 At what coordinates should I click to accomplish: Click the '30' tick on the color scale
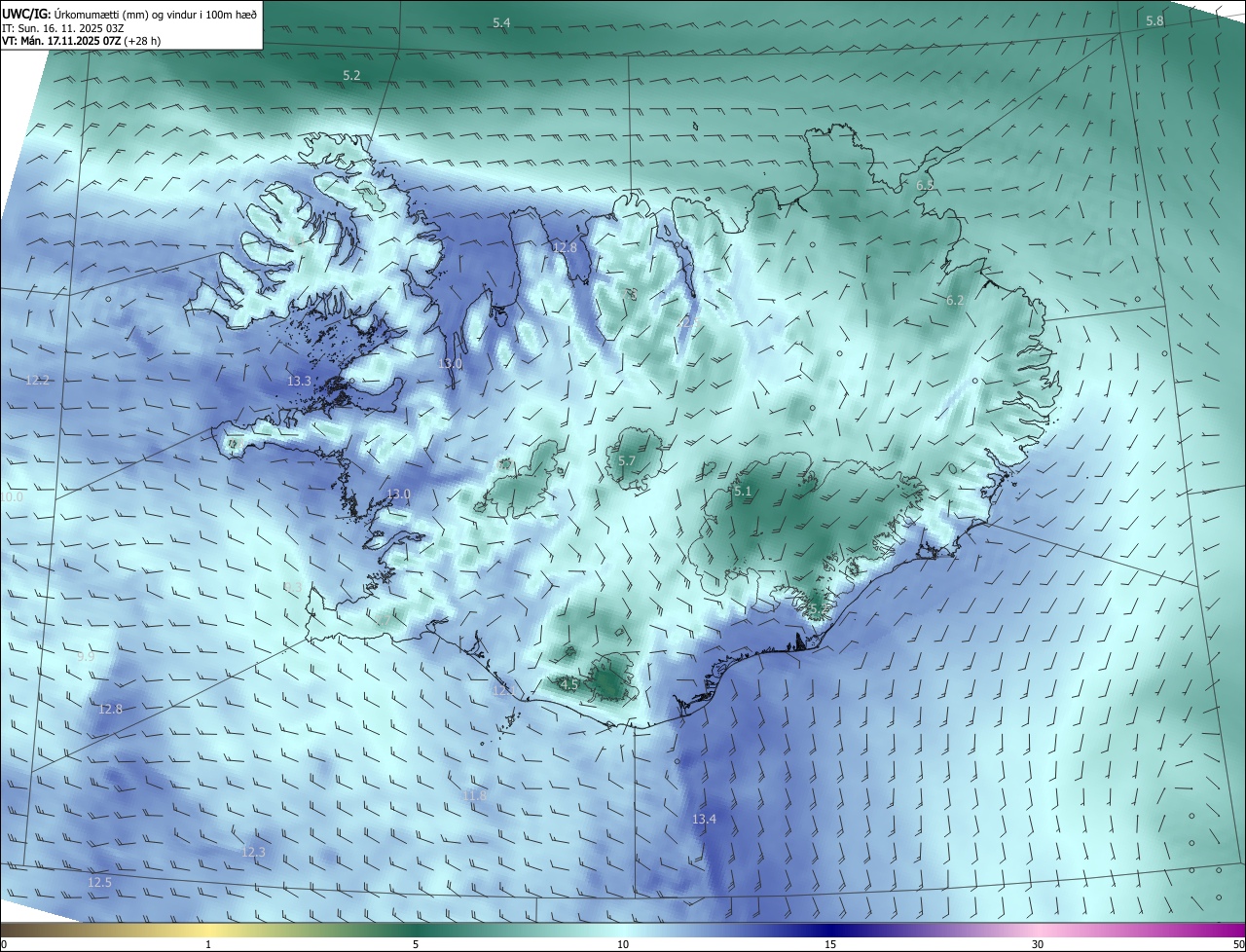pyautogui.click(x=1038, y=944)
